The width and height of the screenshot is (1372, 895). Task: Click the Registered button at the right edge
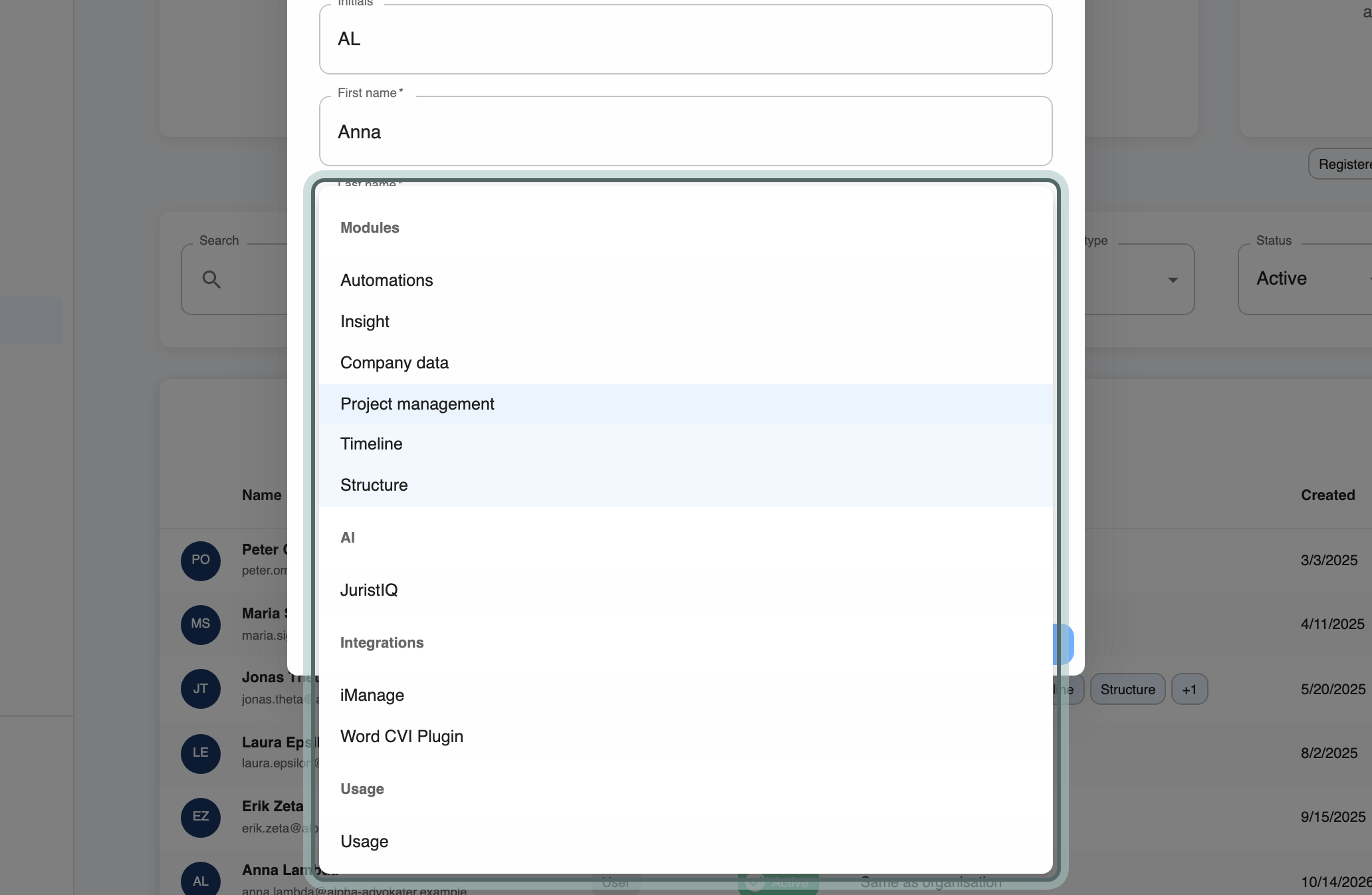[x=1340, y=164]
